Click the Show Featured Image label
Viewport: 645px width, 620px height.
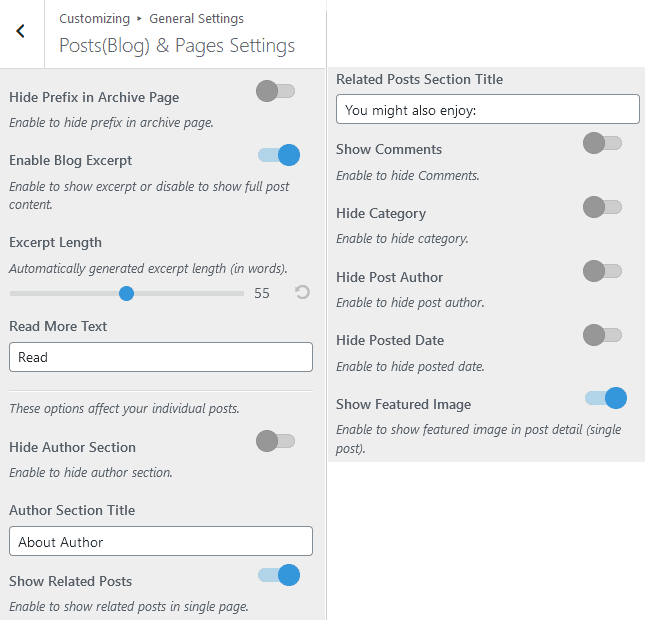(404, 404)
